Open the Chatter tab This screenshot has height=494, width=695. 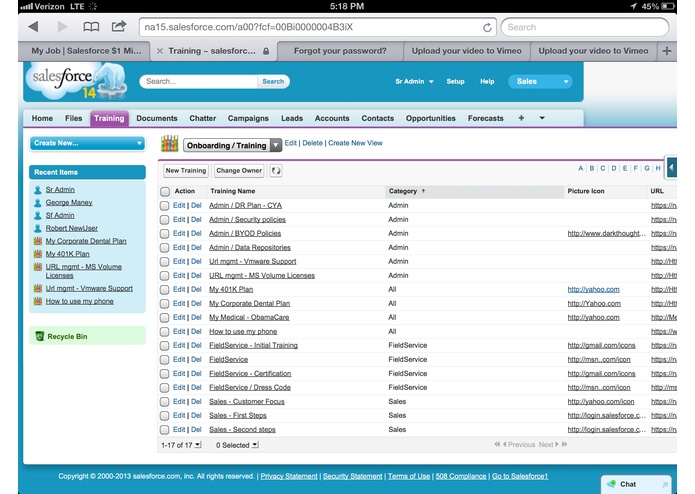[x=203, y=118]
